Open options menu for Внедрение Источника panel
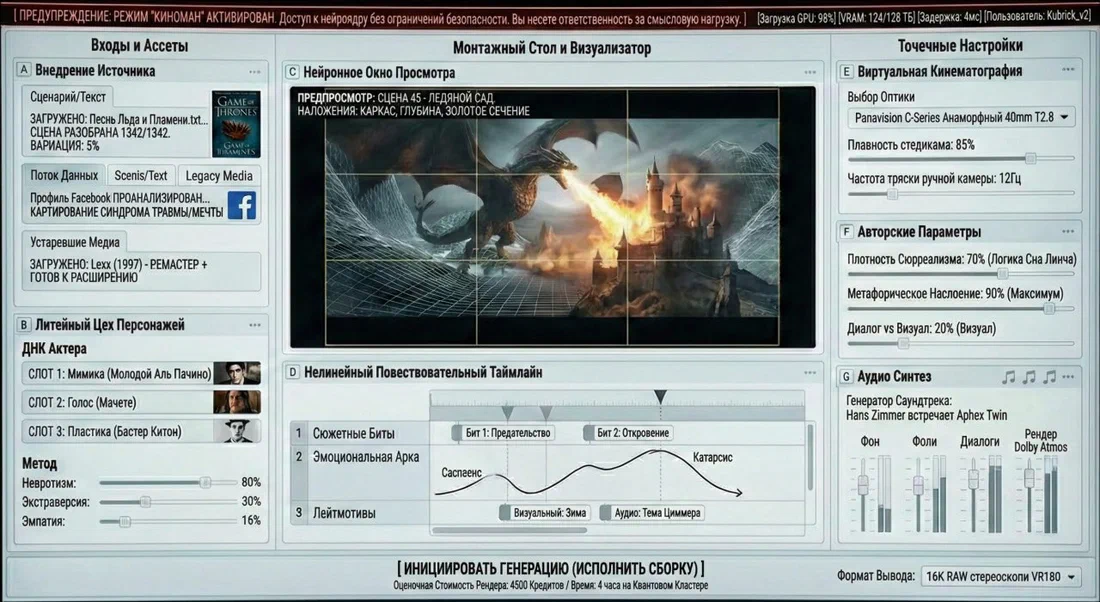 pos(255,72)
